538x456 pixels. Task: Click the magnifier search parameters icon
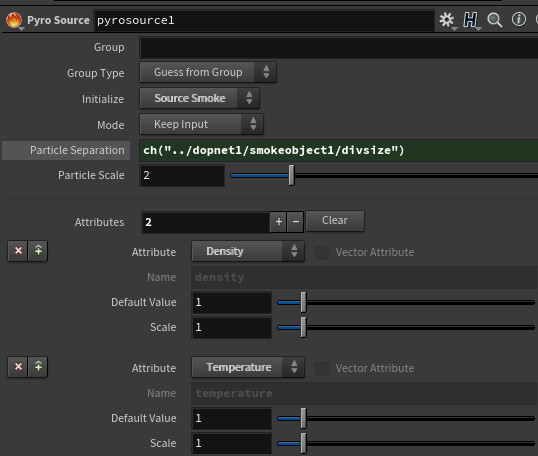494,20
